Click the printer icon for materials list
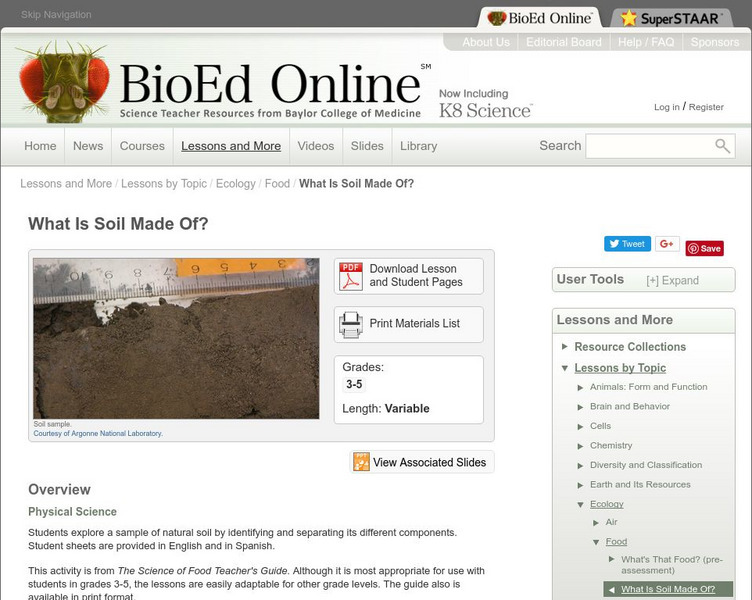752x600 pixels. (351, 325)
